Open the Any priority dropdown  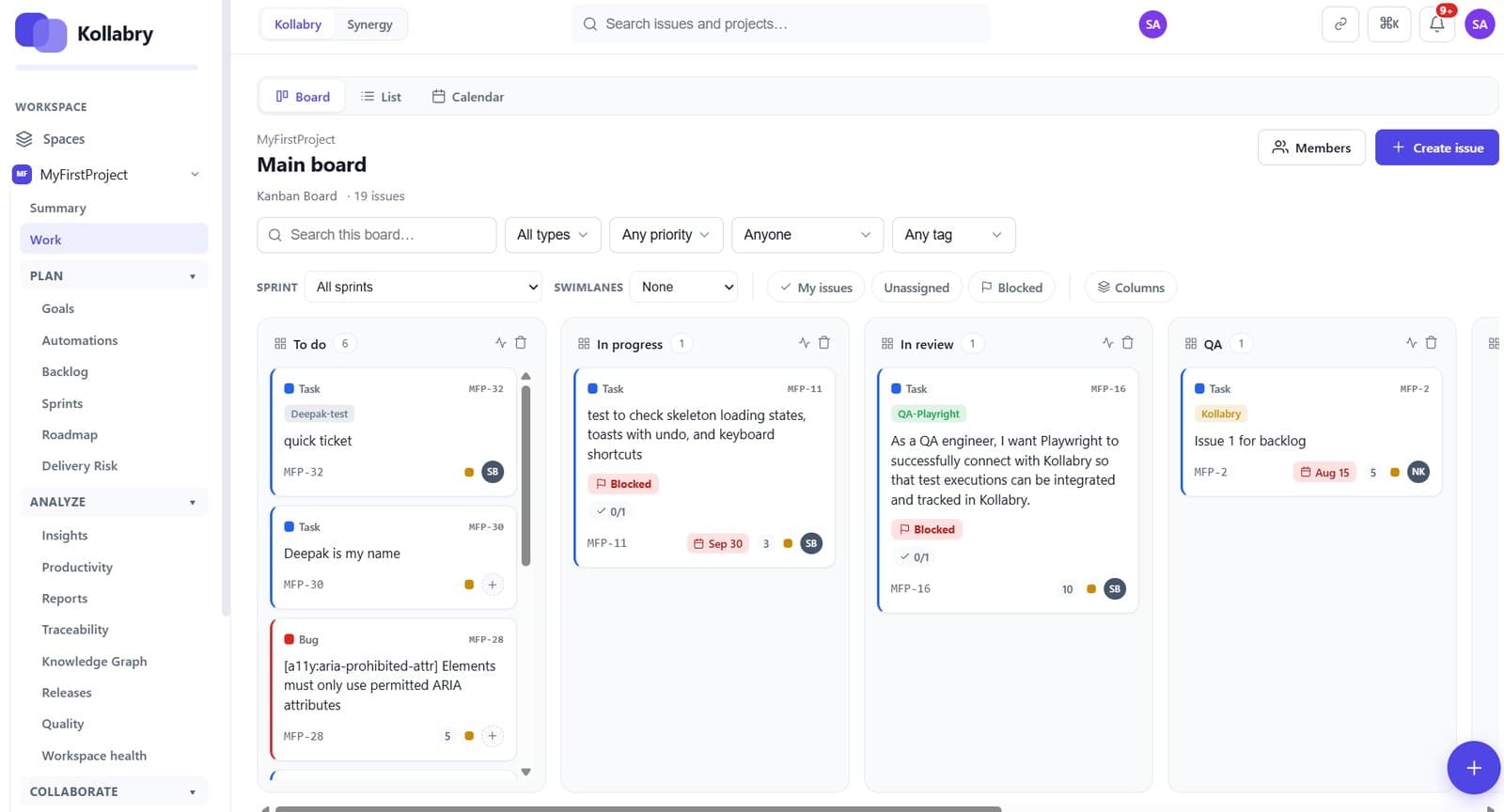pyautogui.click(x=666, y=235)
